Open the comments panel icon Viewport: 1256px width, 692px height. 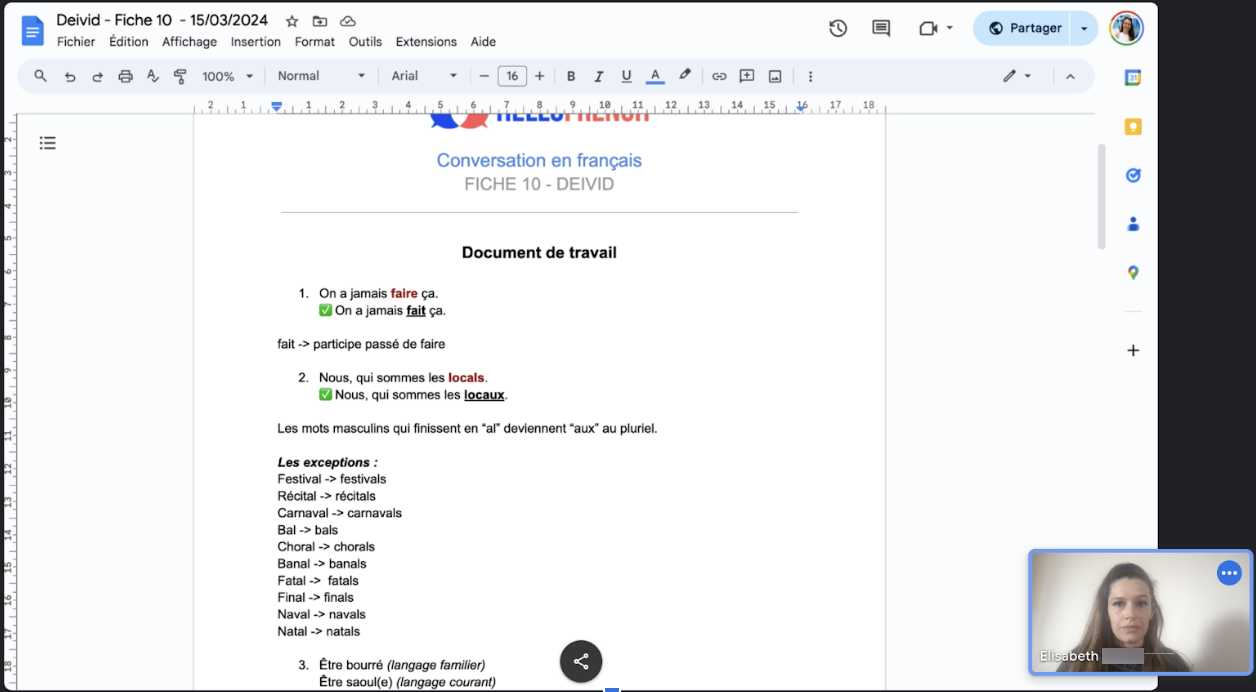click(881, 28)
